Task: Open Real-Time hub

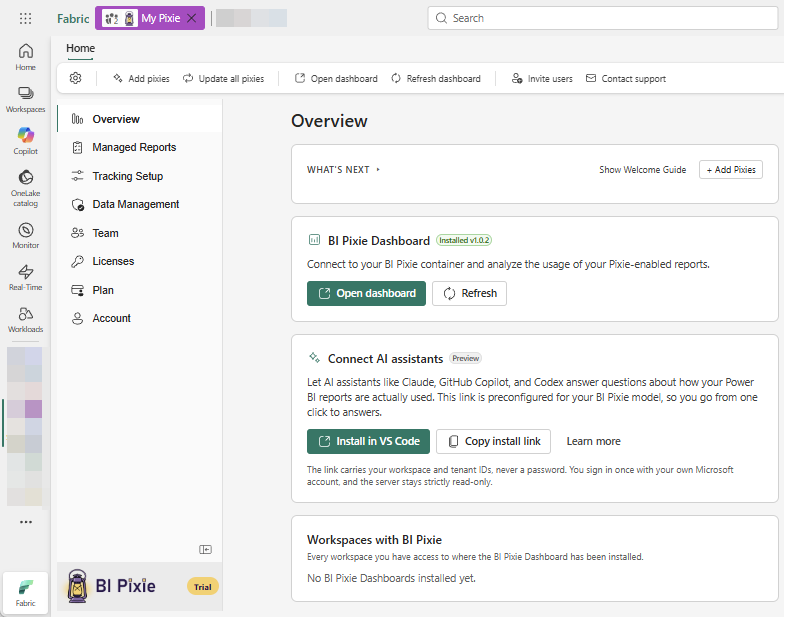Action: (25, 278)
